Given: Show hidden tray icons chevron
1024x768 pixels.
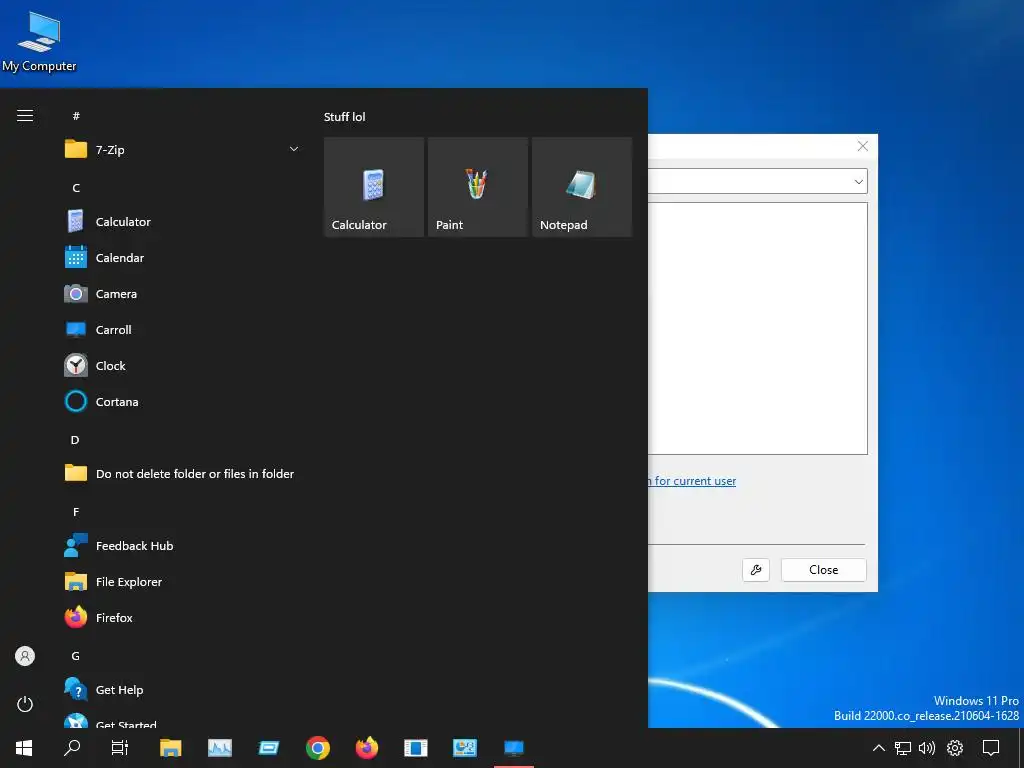Looking at the screenshot, I should point(879,748).
